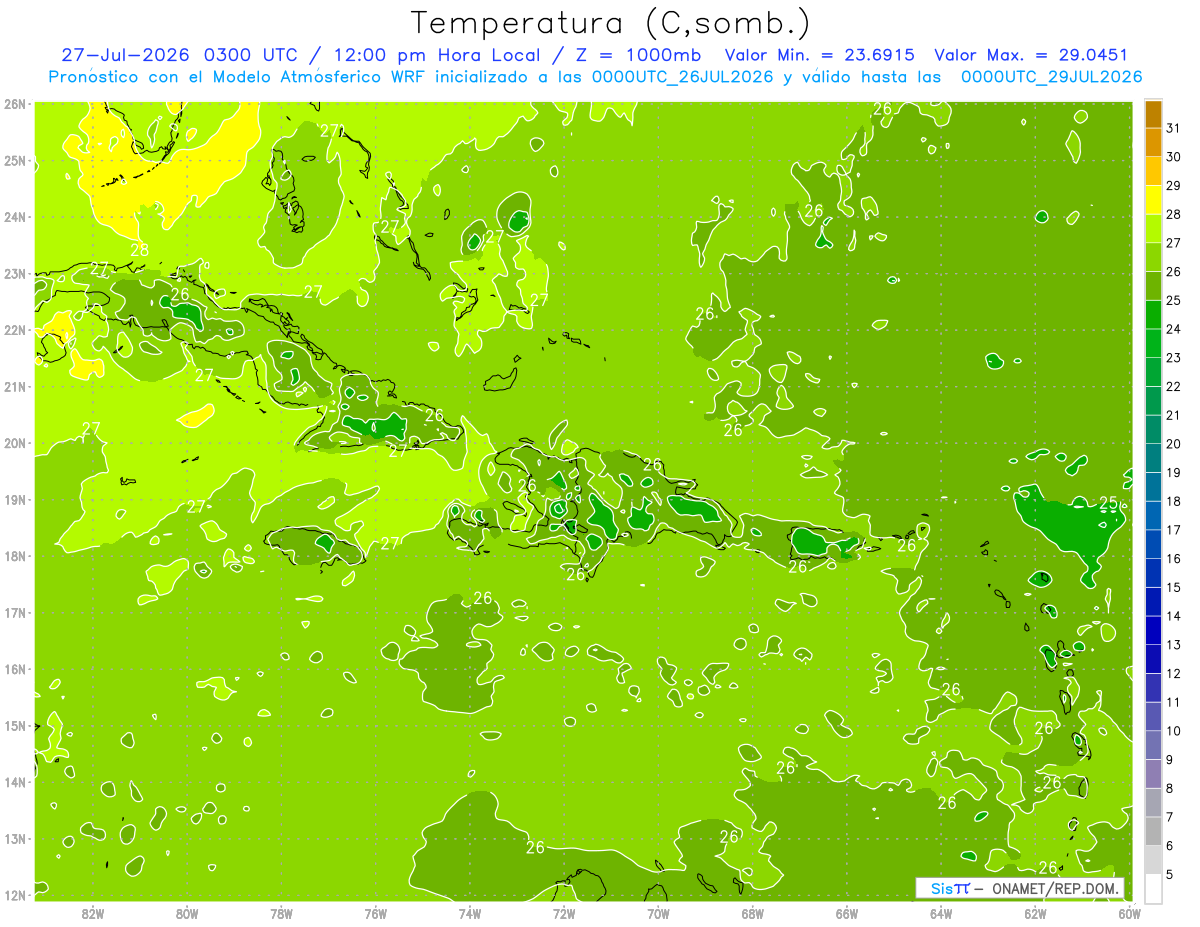Click longitude label 62W
Screen dimensions: 1200x927
click(1035, 912)
